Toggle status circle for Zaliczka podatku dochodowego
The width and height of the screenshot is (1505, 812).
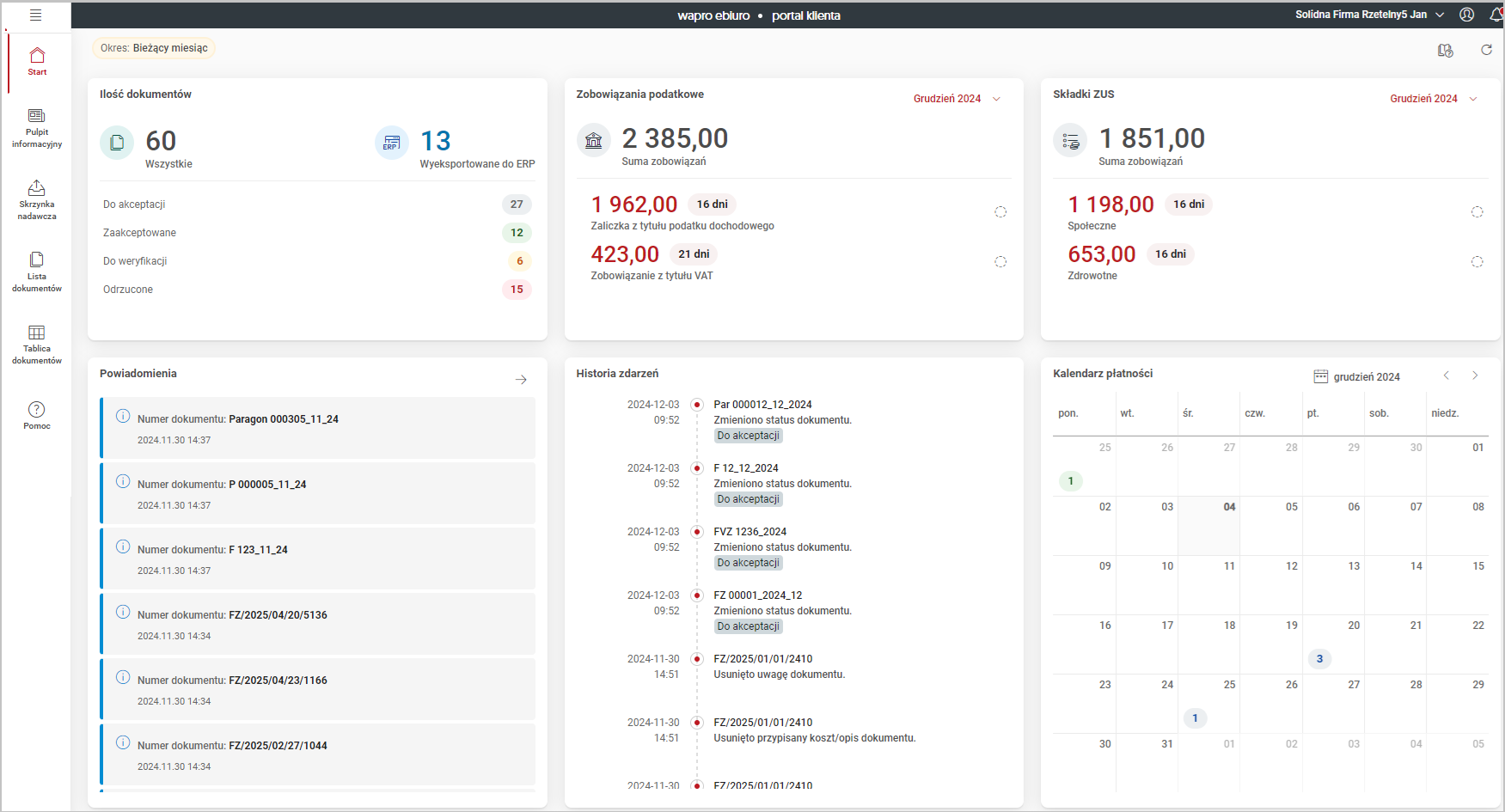(x=1000, y=212)
